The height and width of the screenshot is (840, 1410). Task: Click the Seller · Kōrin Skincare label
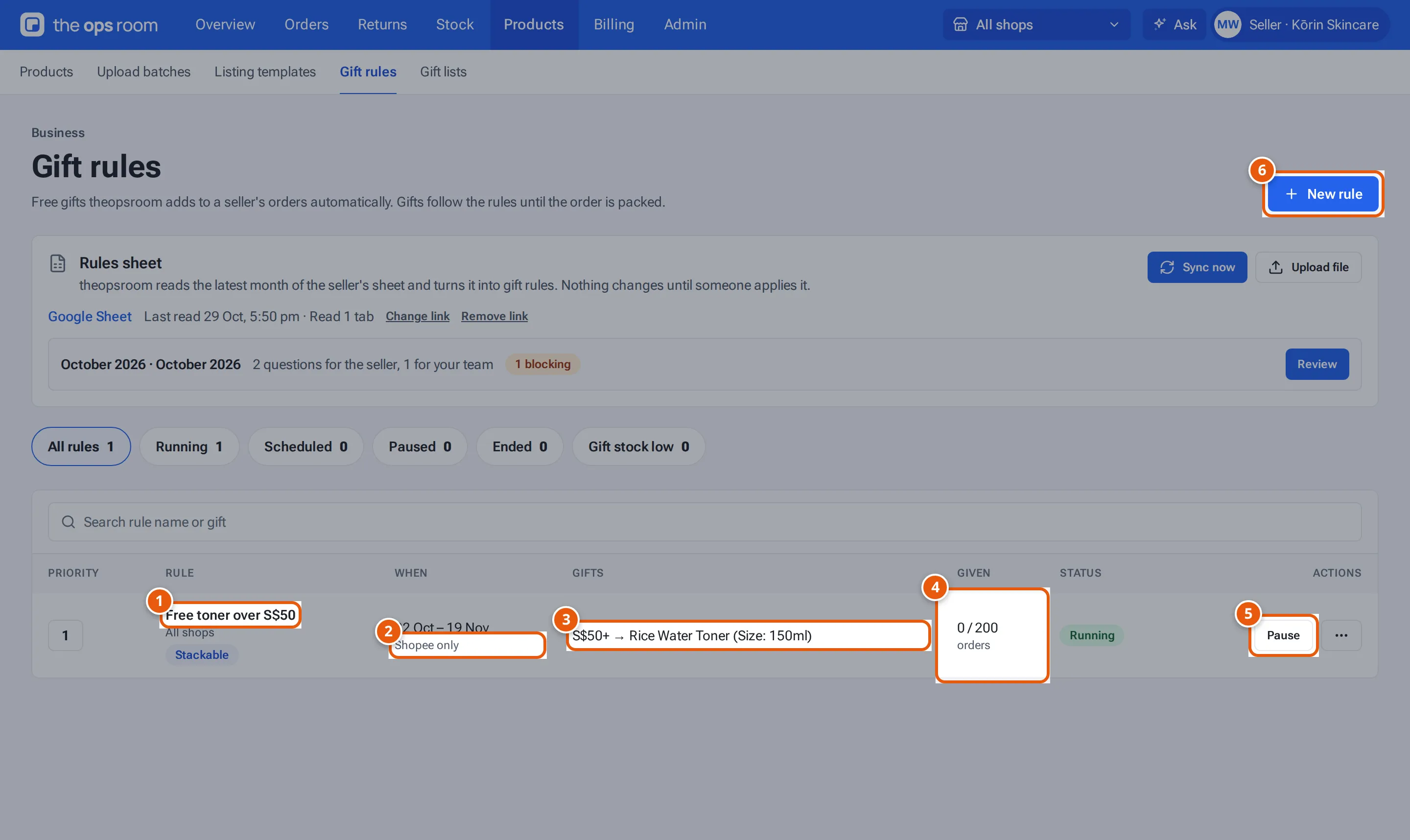[x=1313, y=24]
